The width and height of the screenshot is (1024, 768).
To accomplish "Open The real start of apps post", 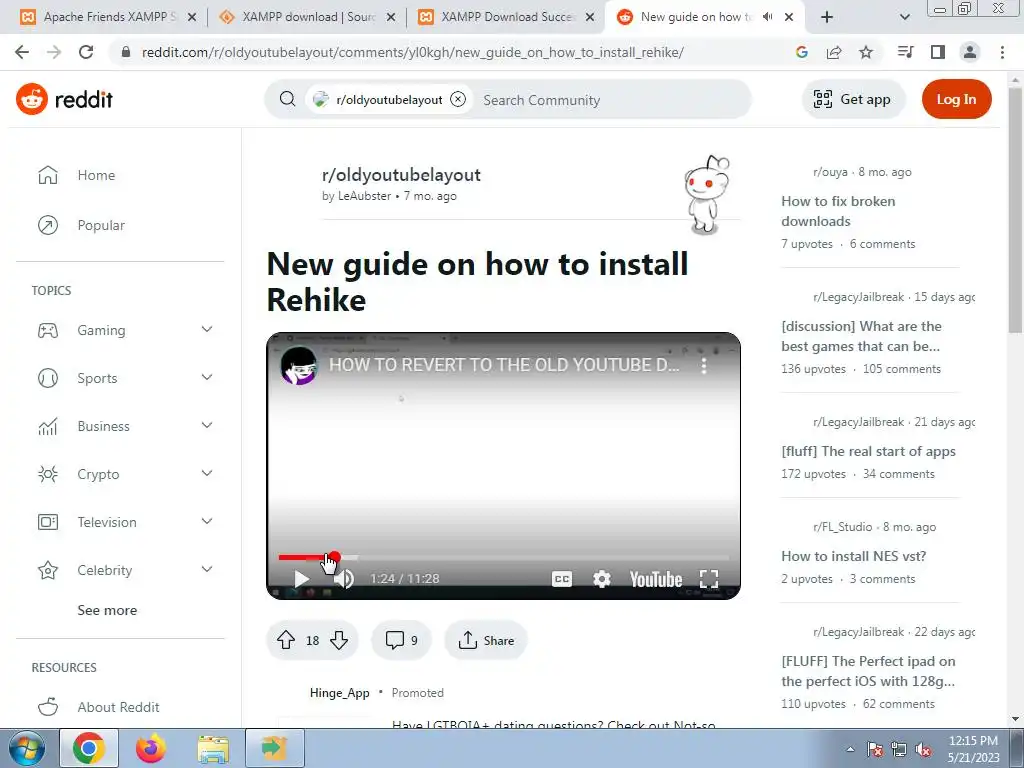I will click(x=869, y=451).
